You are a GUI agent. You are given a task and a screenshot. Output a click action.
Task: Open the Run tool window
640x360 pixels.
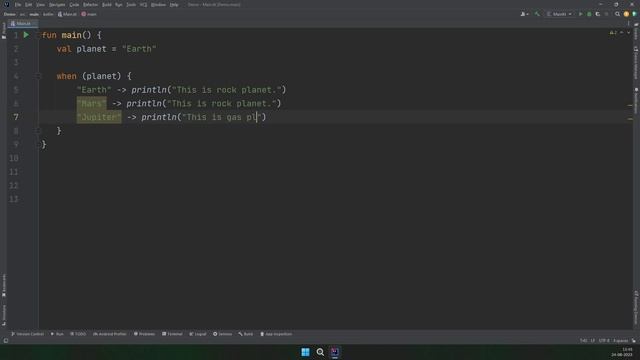pos(57,334)
